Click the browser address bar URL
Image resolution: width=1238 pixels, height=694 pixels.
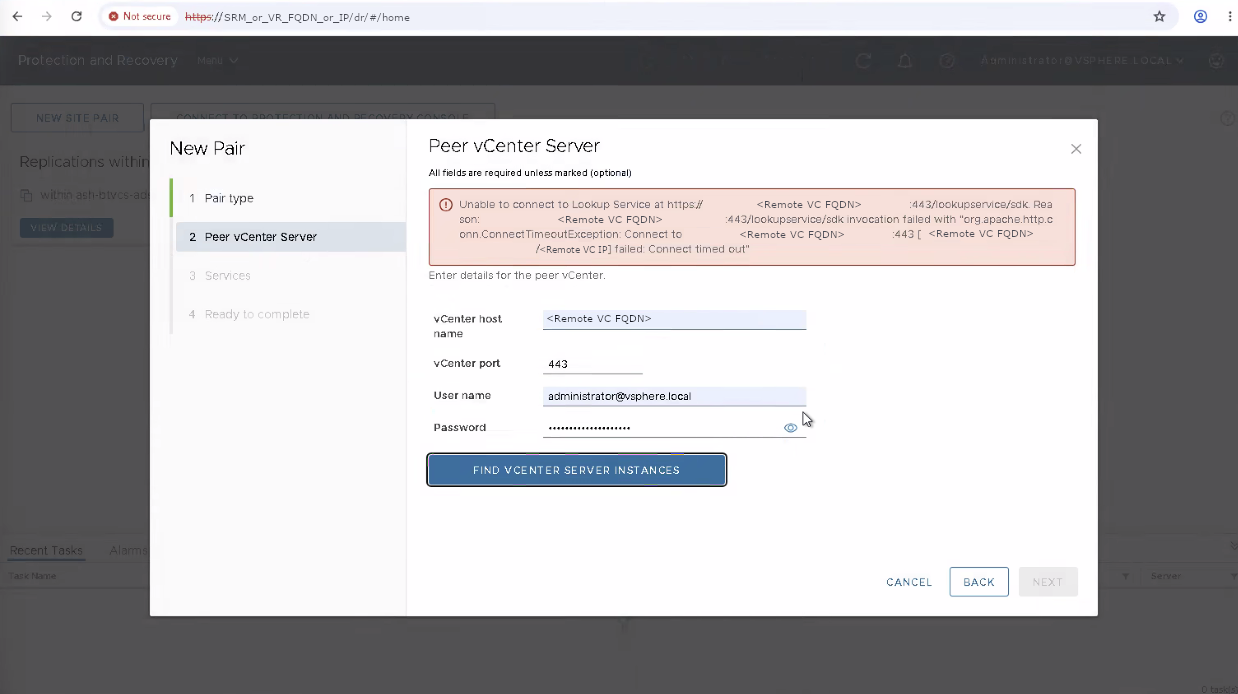tap(297, 17)
